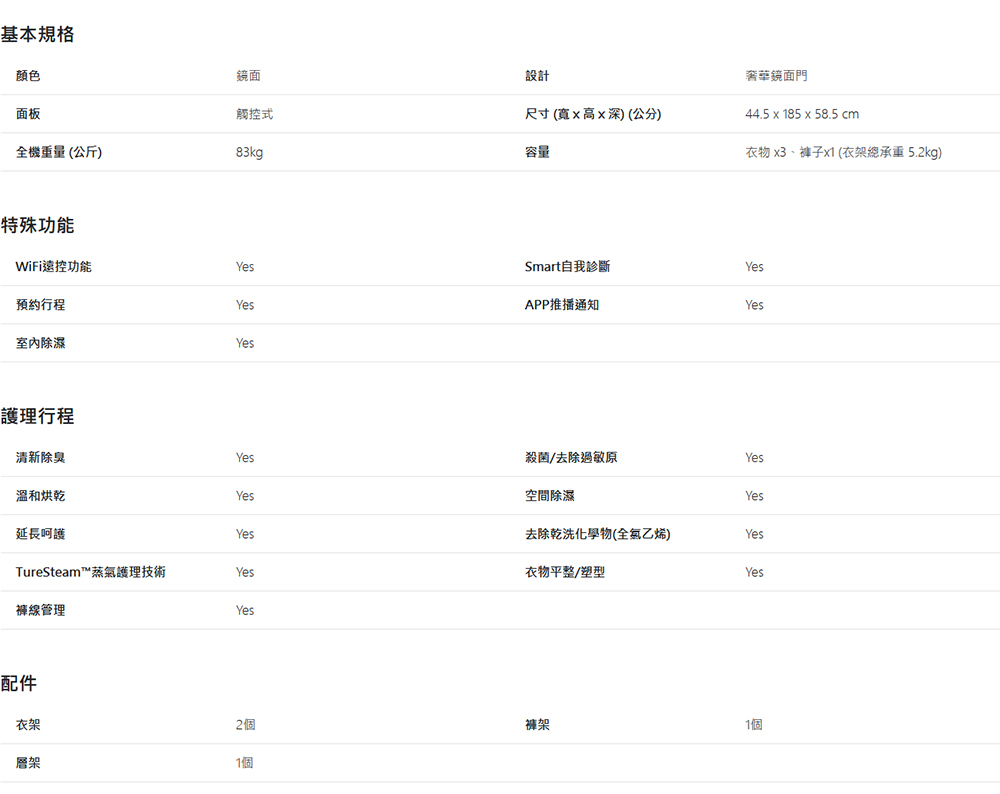Click the 顏色 row label
The width and height of the screenshot is (1000, 794).
click(28, 76)
